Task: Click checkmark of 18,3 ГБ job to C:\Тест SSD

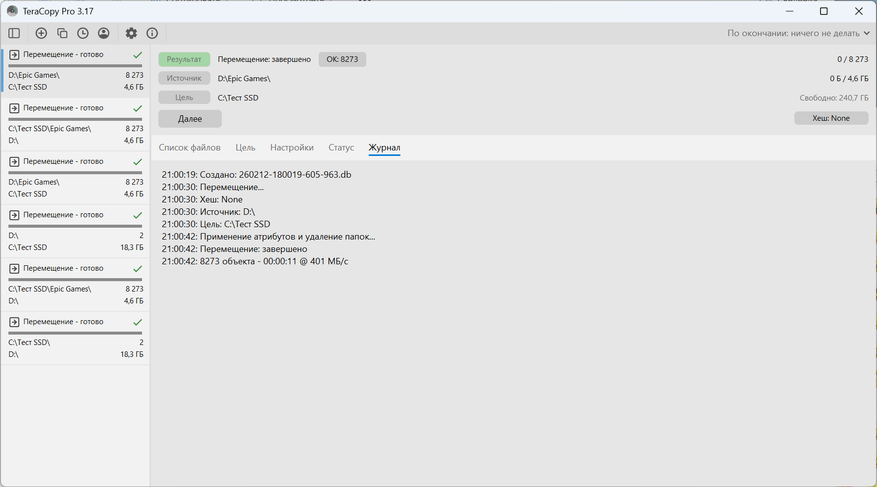Action: (138, 215)
